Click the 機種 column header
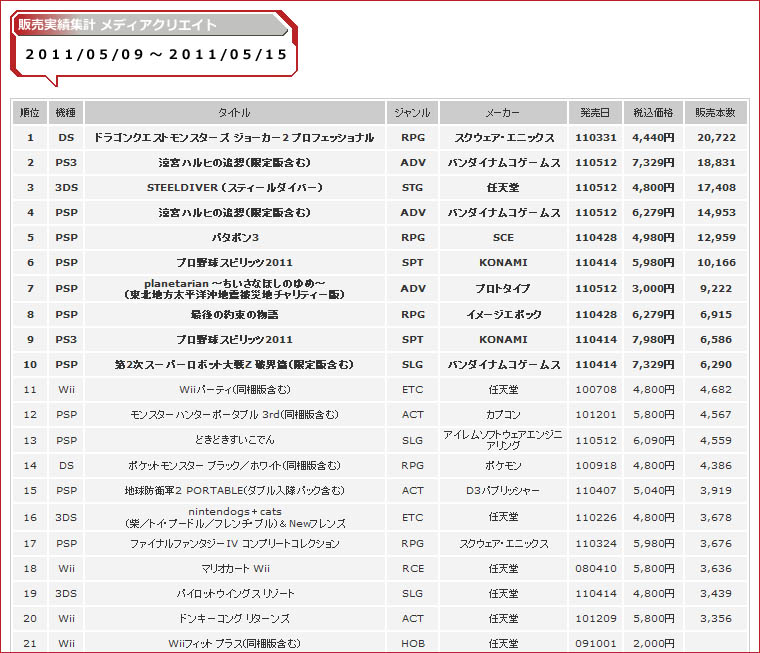This screenshot has width=760, height=653. click(x=66, y=113)
